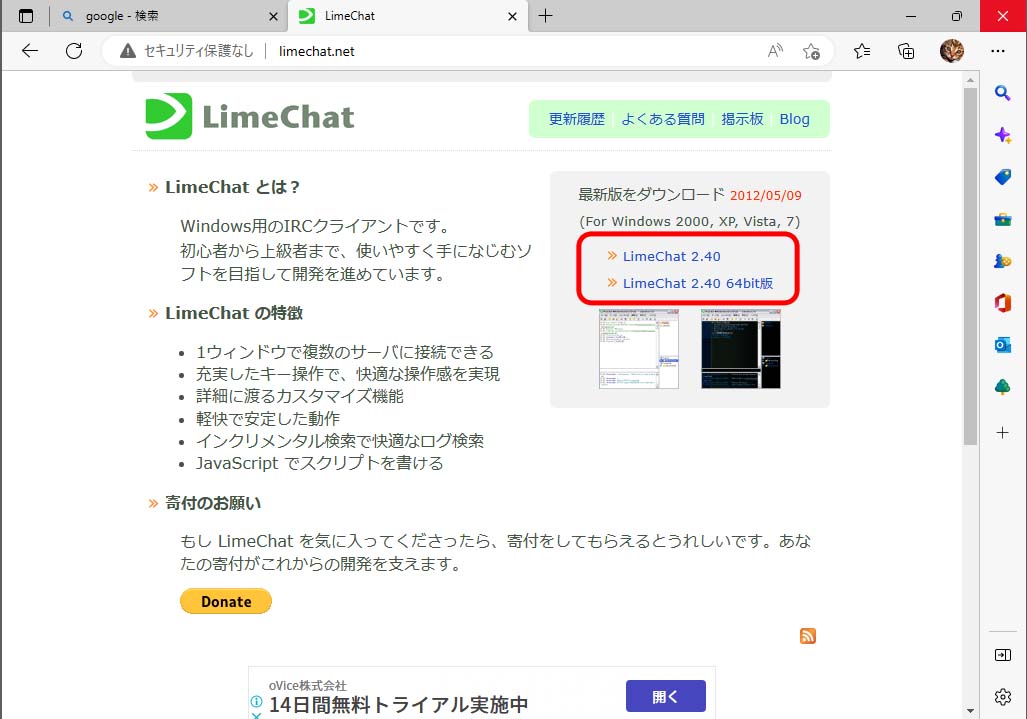The width and height of the screenshot is (1027, 719).
Task: Go back to the previous page
Action: 29,51
